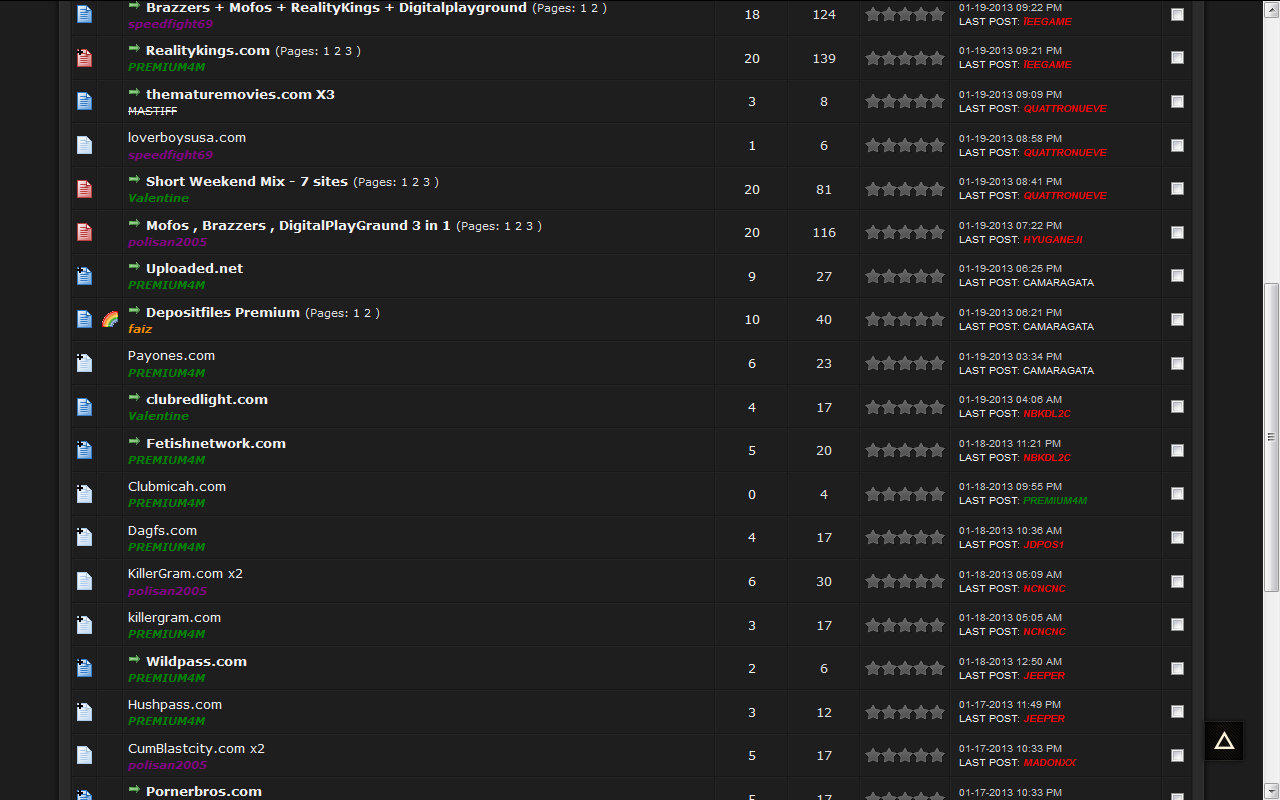Click green unread arrow next to Depositfiles Premium
This screenshot has height=800, width=1280.
pos(134,311)
